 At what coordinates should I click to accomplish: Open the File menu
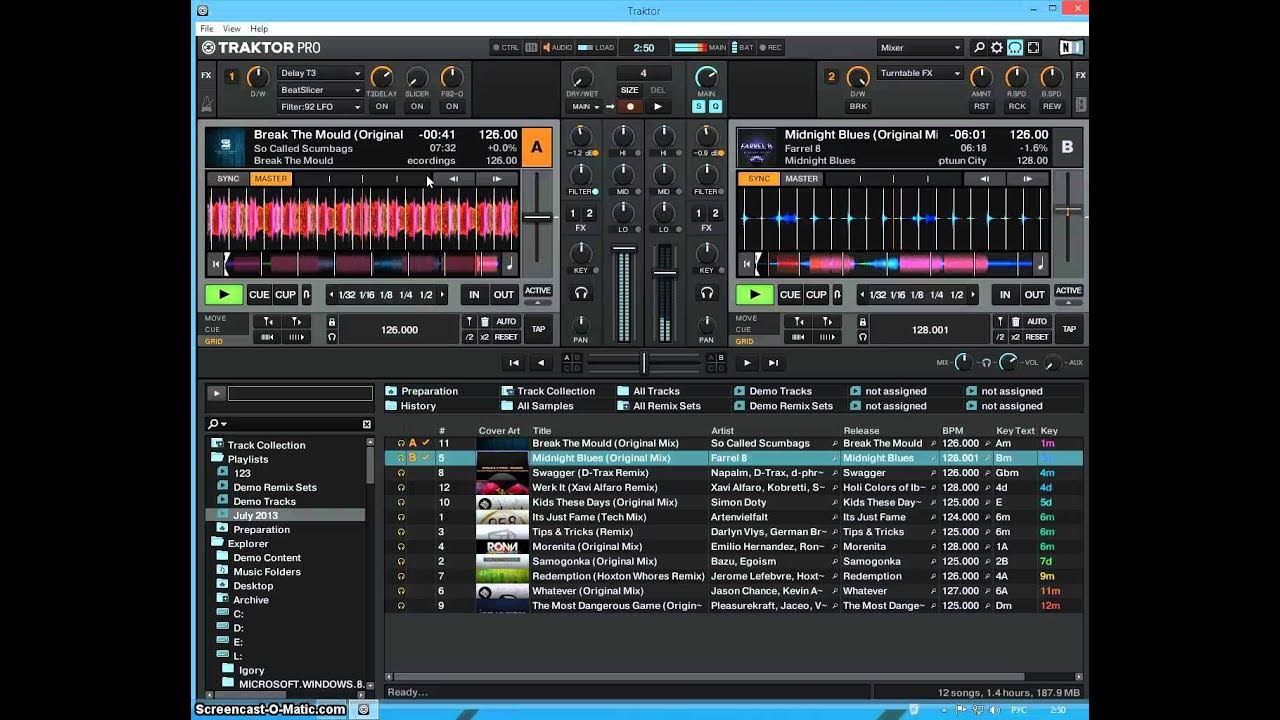pos(207,29)
